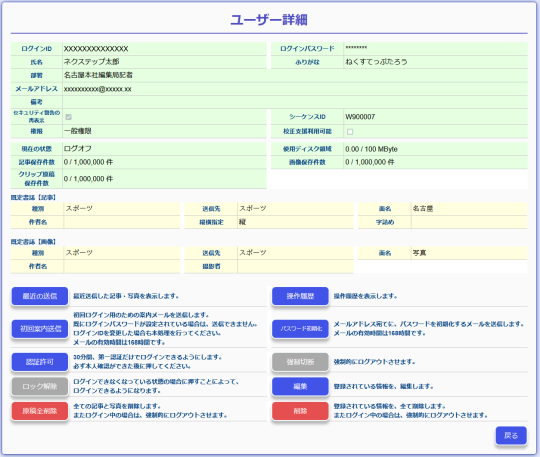Screen dimensions: 540x457
Task: Select the name ネクステップ太郎
Action: pyautogui.click(x=92, y=62)
